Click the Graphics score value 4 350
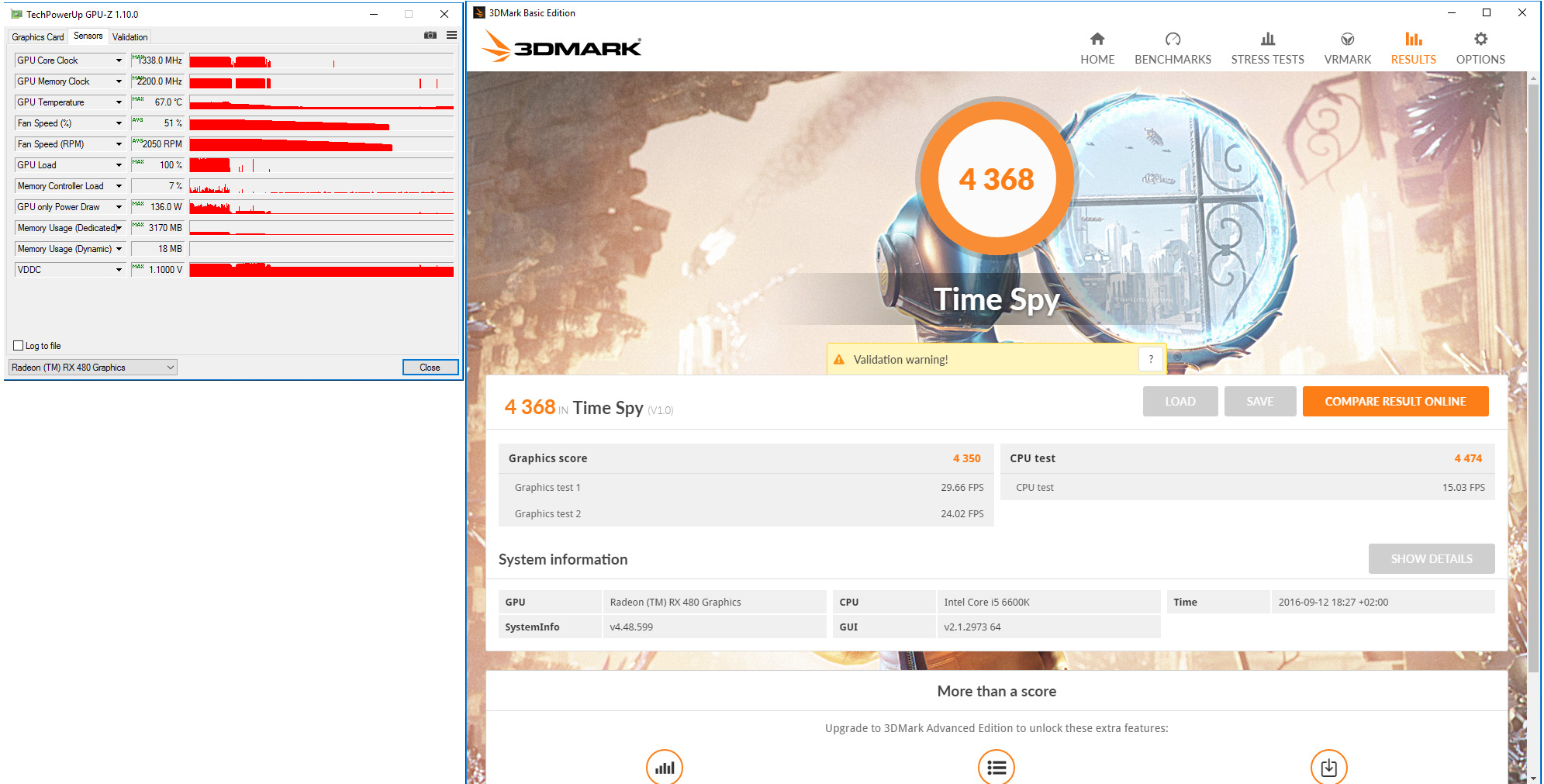 (966, 458)
